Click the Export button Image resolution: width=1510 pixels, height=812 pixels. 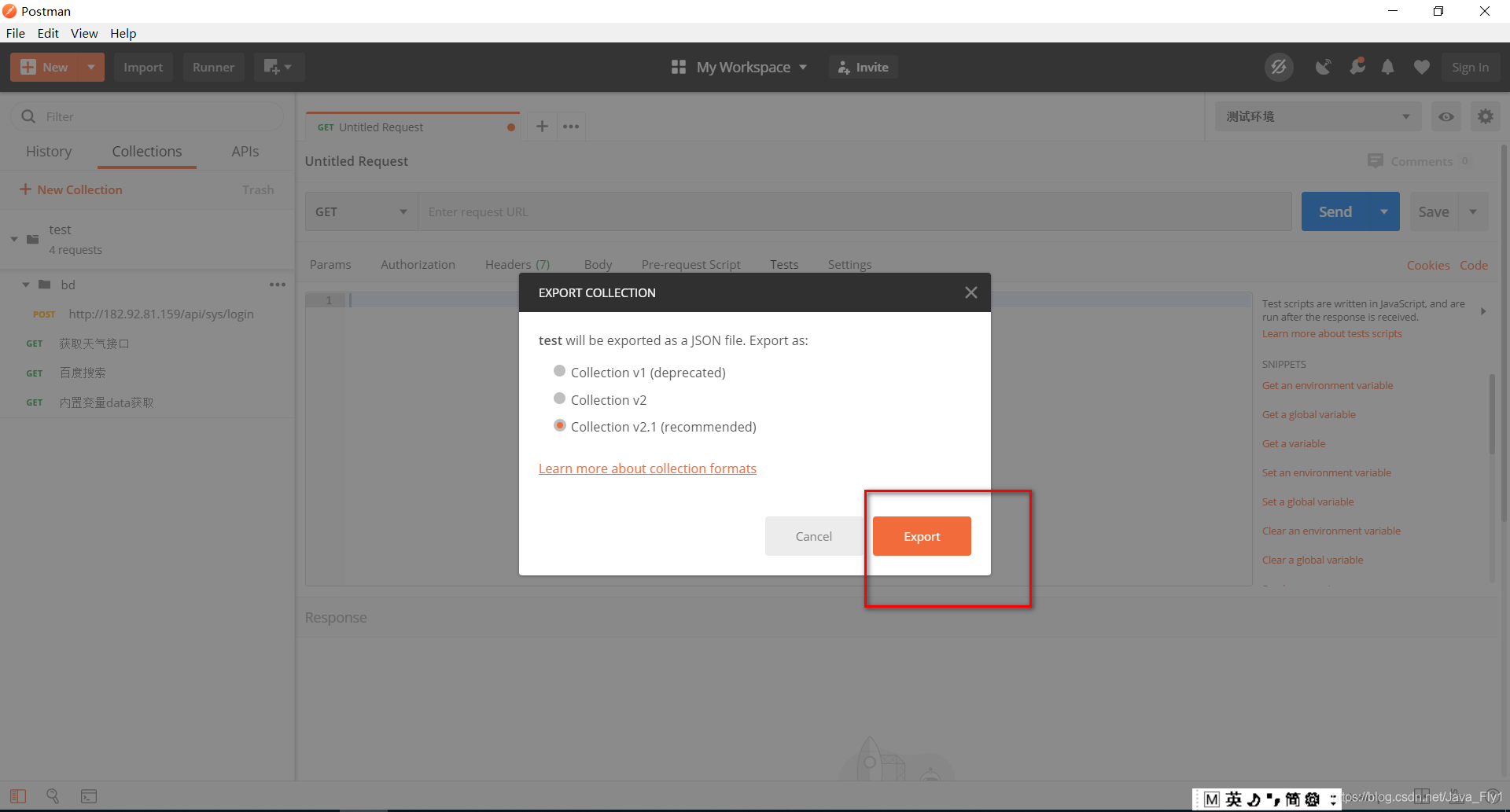click(x=922, y=536)
